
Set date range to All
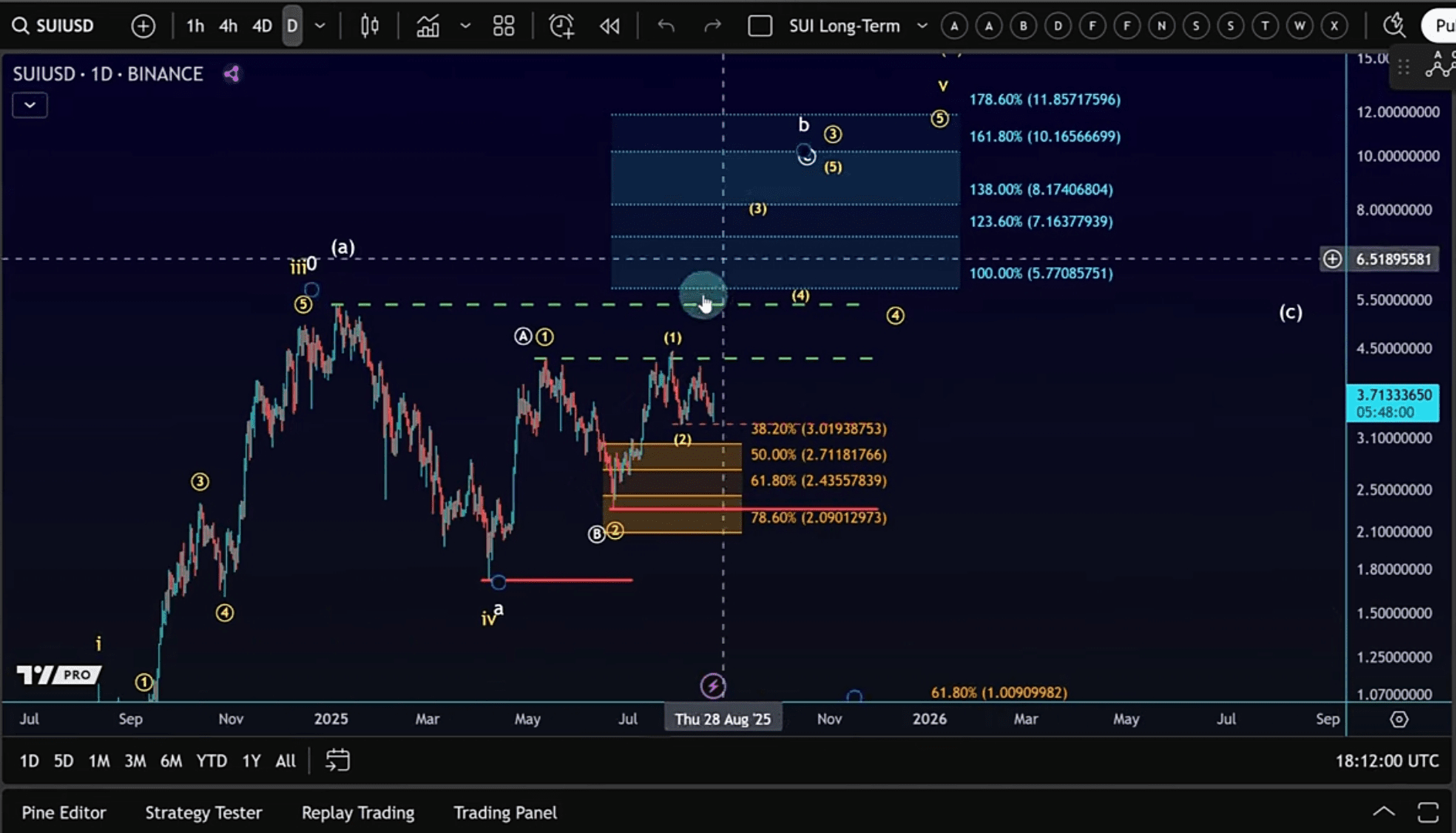[285, 761]
